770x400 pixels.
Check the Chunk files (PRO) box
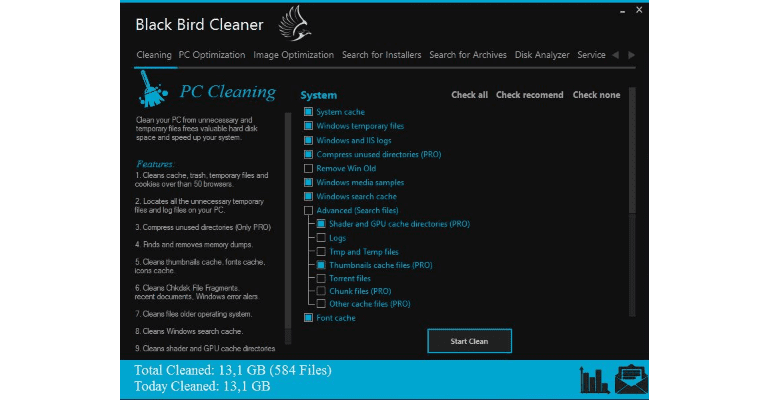[x=321, y=291]
